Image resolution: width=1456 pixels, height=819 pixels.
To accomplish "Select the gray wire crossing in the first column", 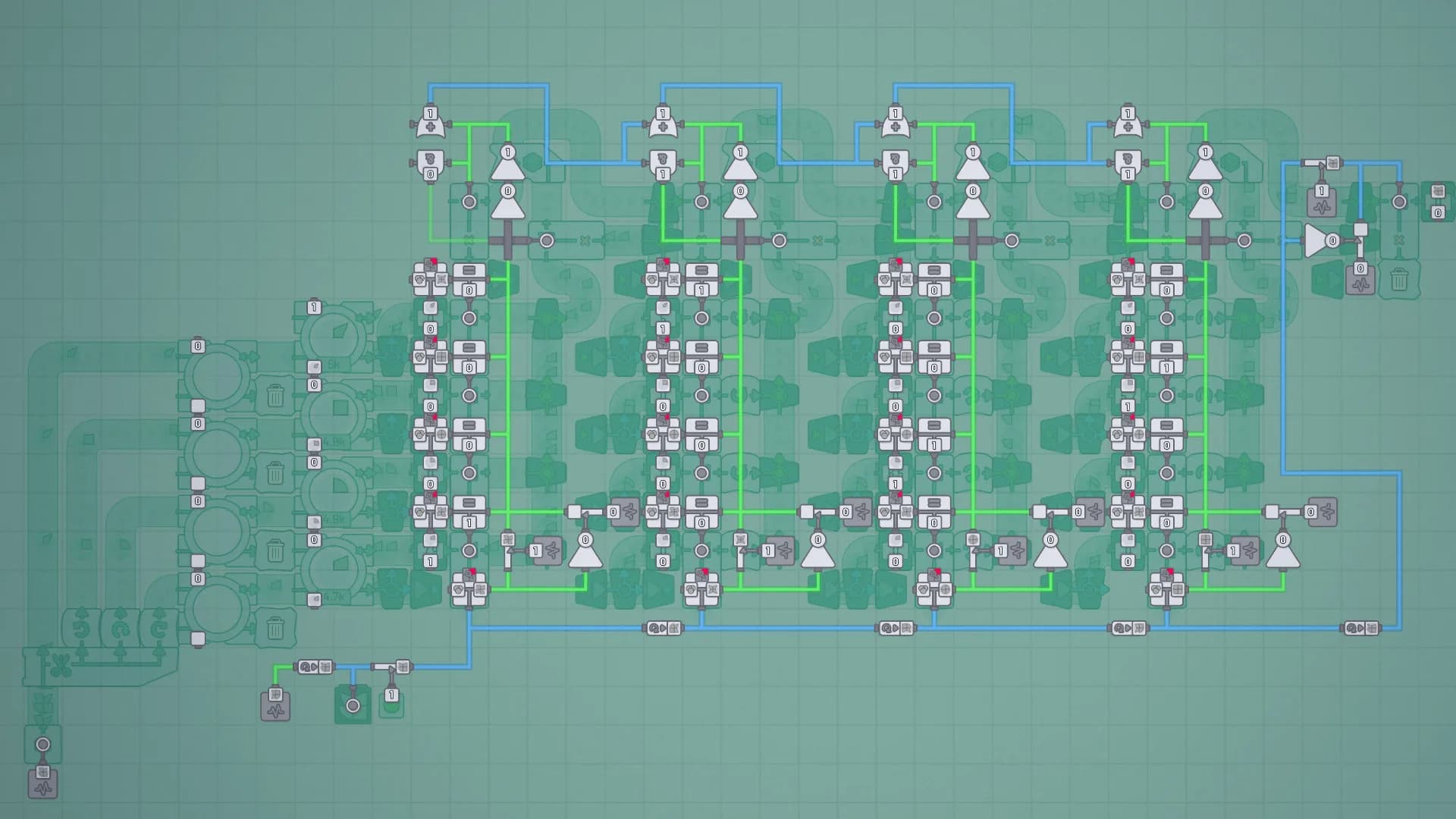I will [508, 240].
